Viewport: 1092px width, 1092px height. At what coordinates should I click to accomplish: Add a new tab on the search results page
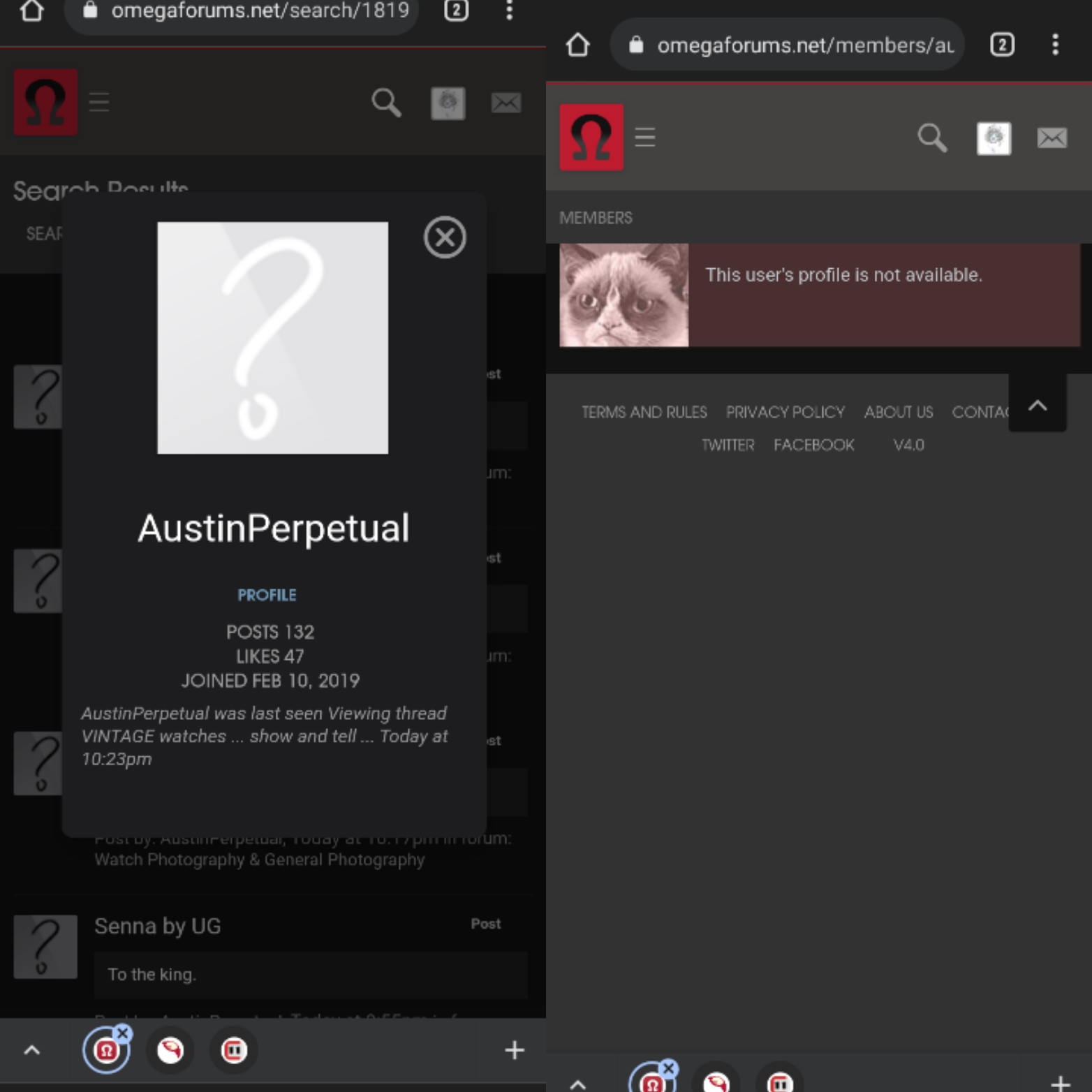pos(514,1049)
